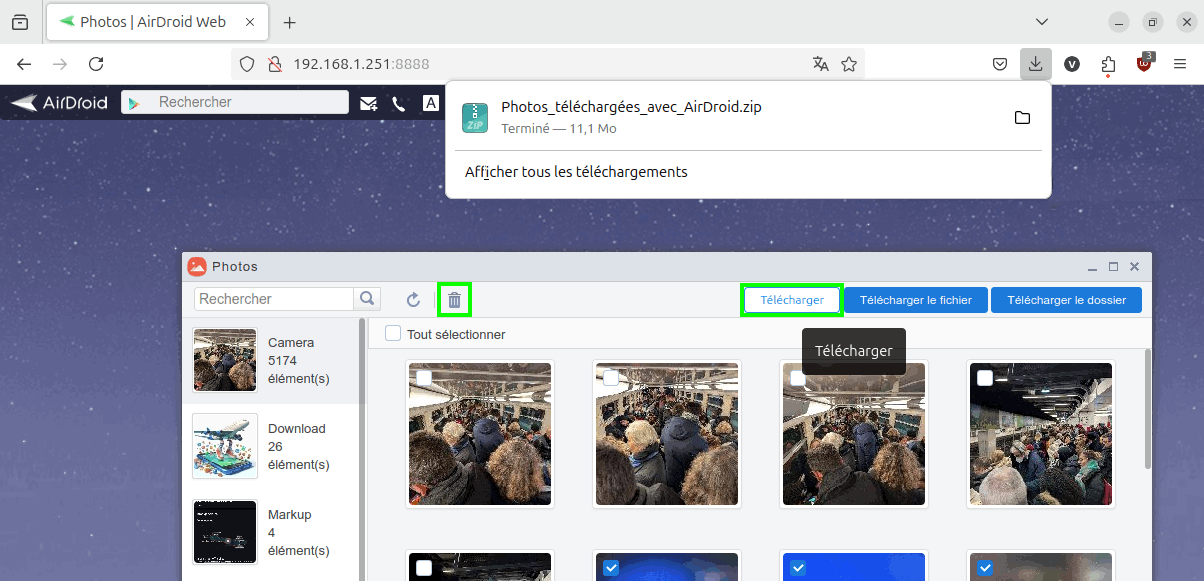Click the round 'V' extension icon
Image resolution: width=1204 pixels, height=581 pixels.
click(1072, 64)
